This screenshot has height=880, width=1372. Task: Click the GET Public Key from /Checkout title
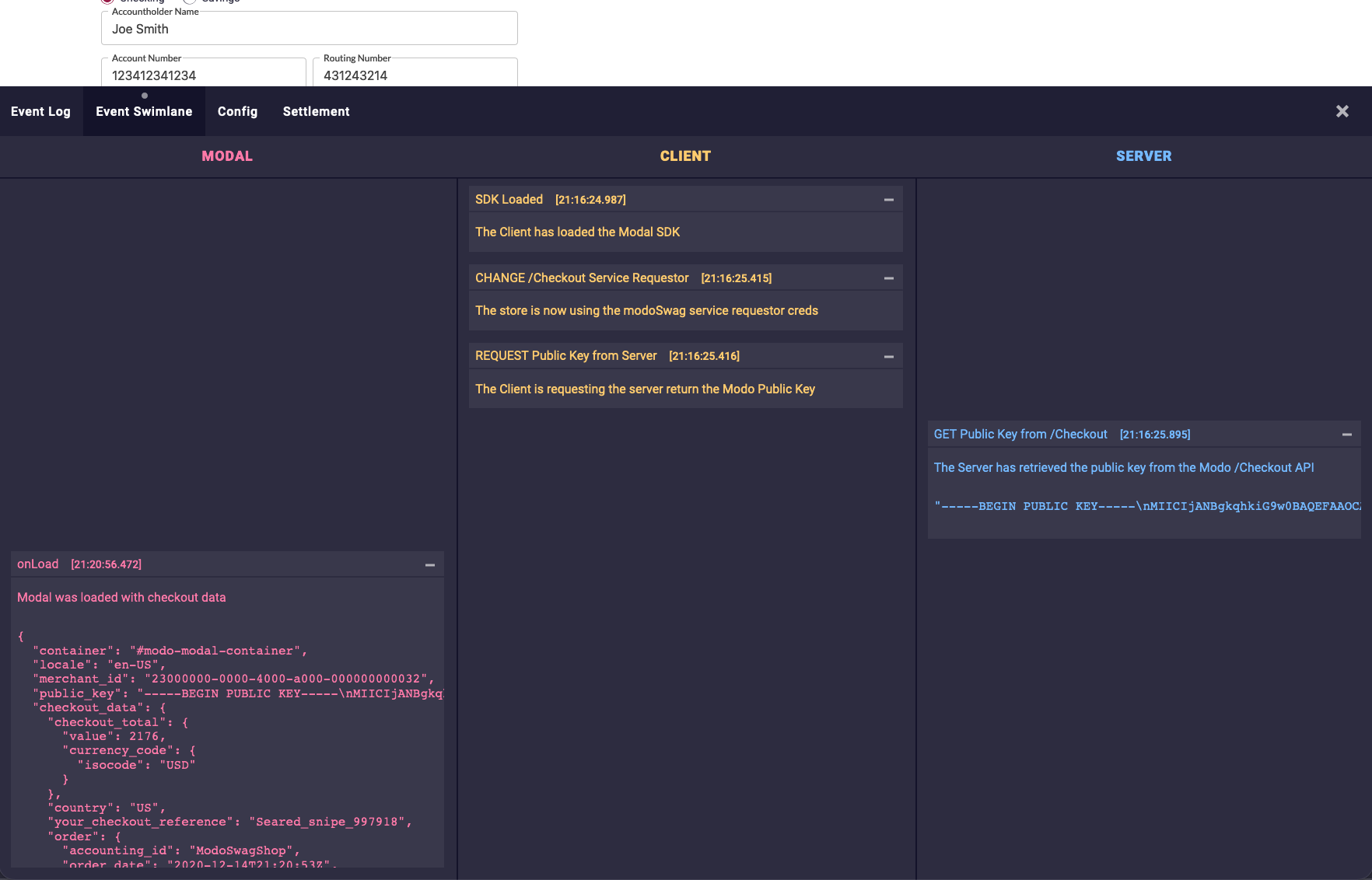click(x=1020, y=435)
